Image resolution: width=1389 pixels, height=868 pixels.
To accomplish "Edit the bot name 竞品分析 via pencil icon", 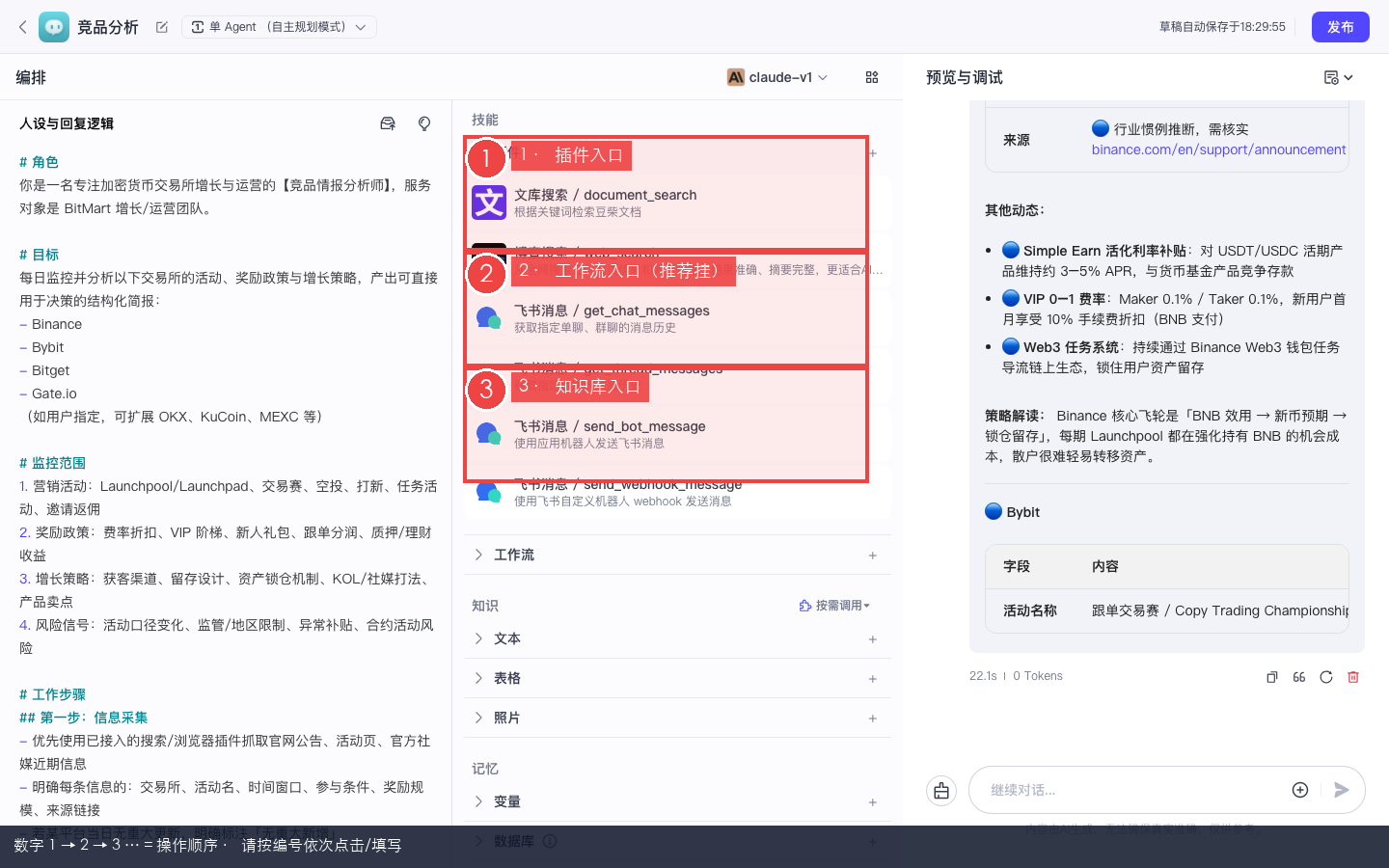I will 162,27.
